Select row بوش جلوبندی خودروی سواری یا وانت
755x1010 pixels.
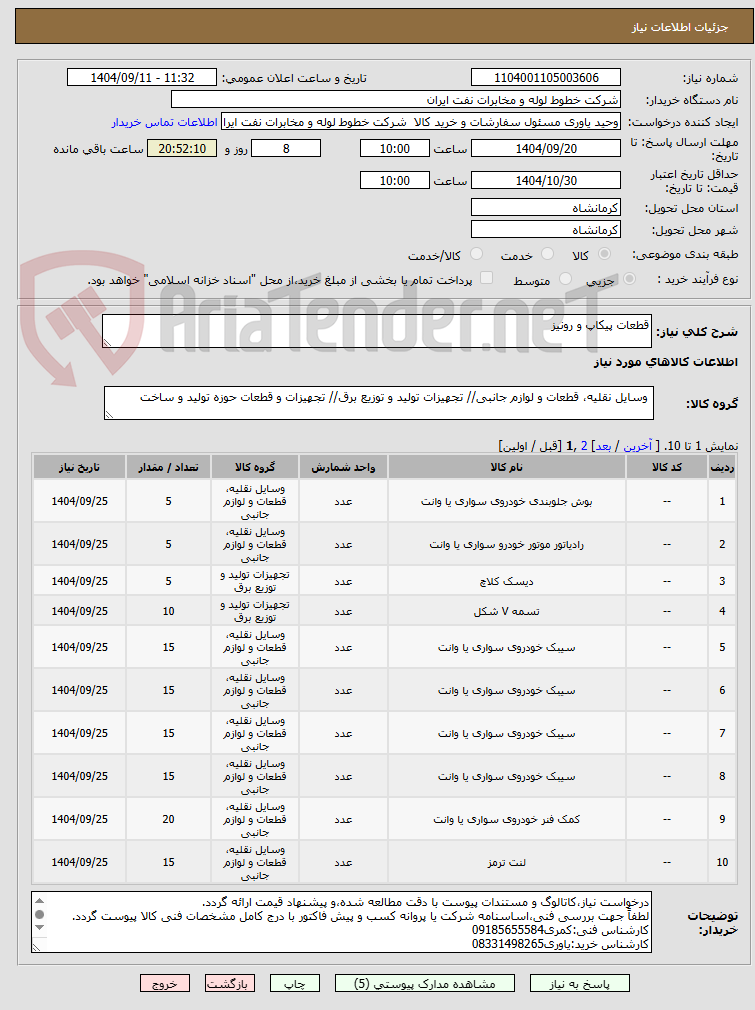pyautogui.click(x=385, y=501)
